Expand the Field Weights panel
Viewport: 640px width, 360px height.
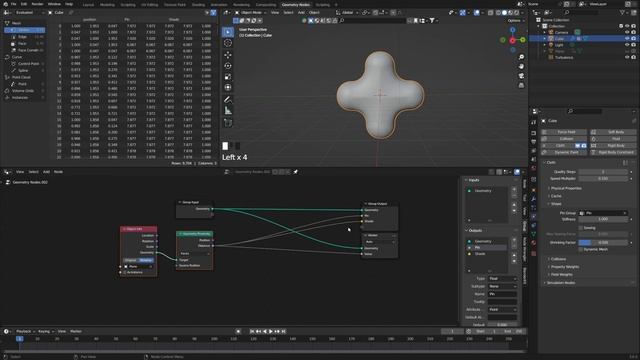(561, 274)
